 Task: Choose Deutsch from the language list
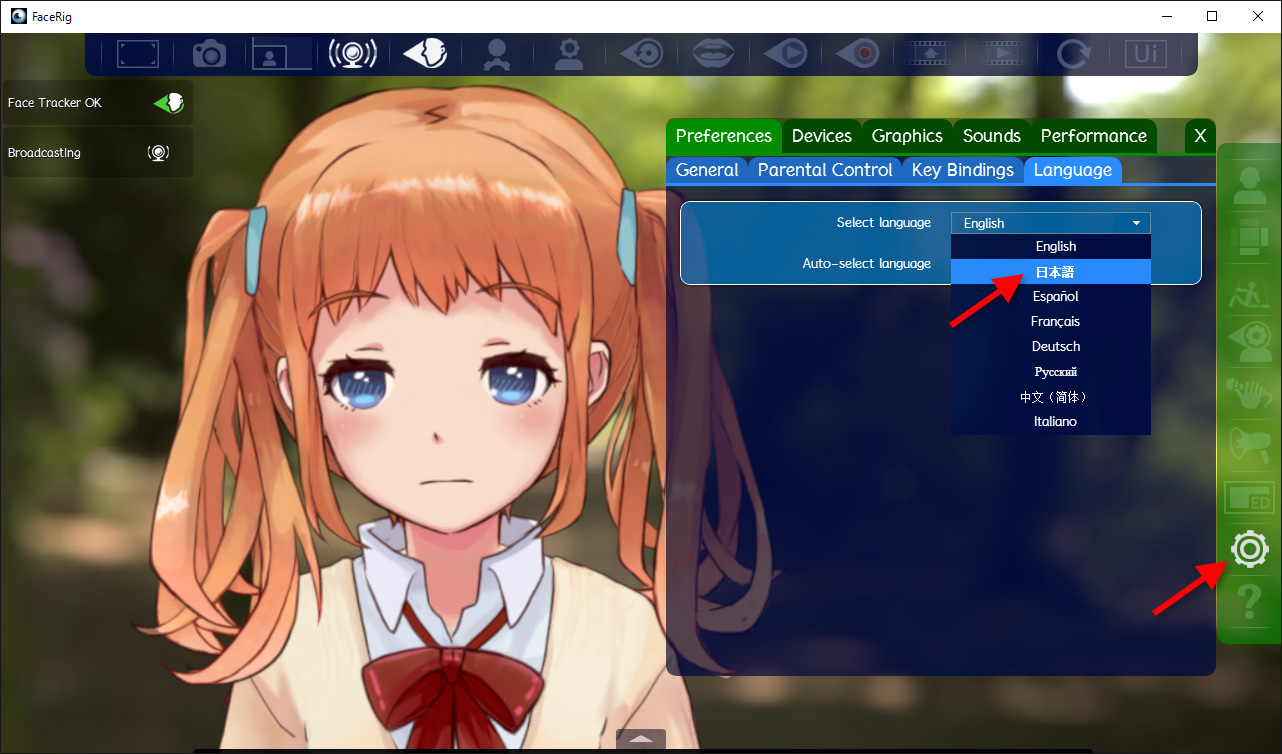(1051, 346)
